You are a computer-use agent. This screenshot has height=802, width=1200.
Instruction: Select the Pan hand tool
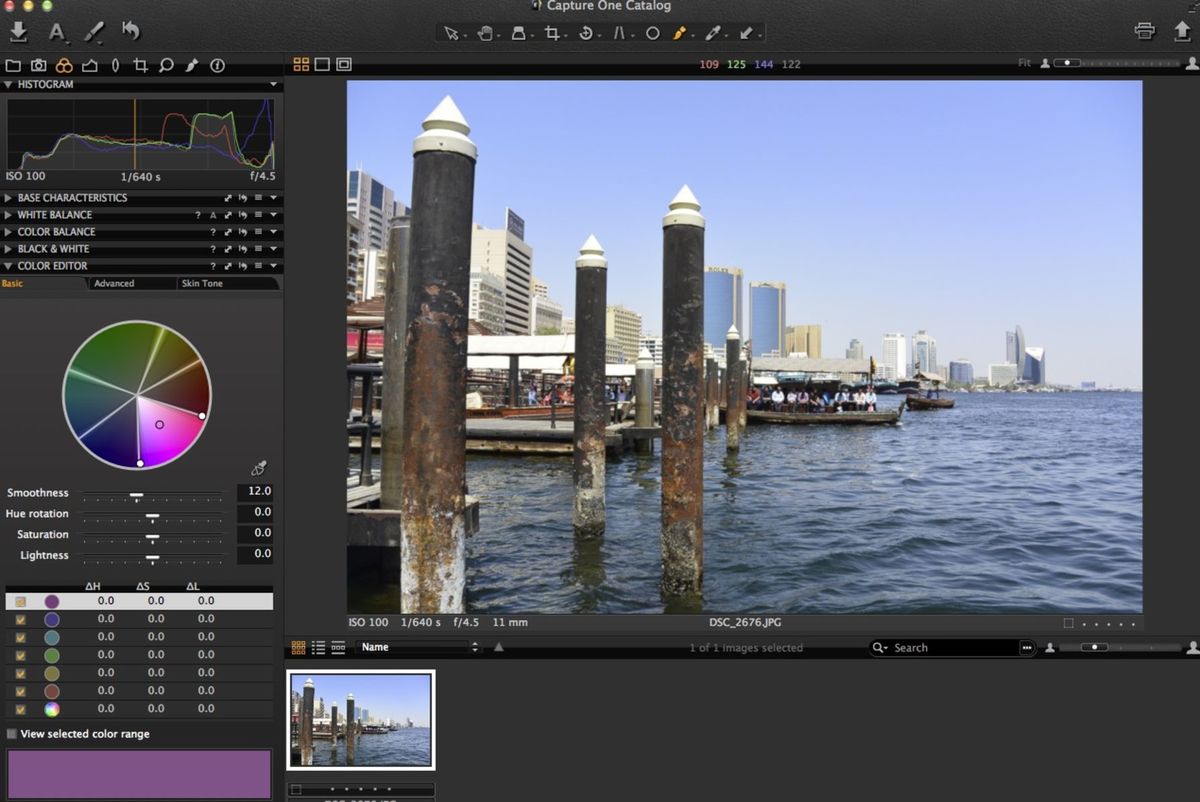point(486,33)
